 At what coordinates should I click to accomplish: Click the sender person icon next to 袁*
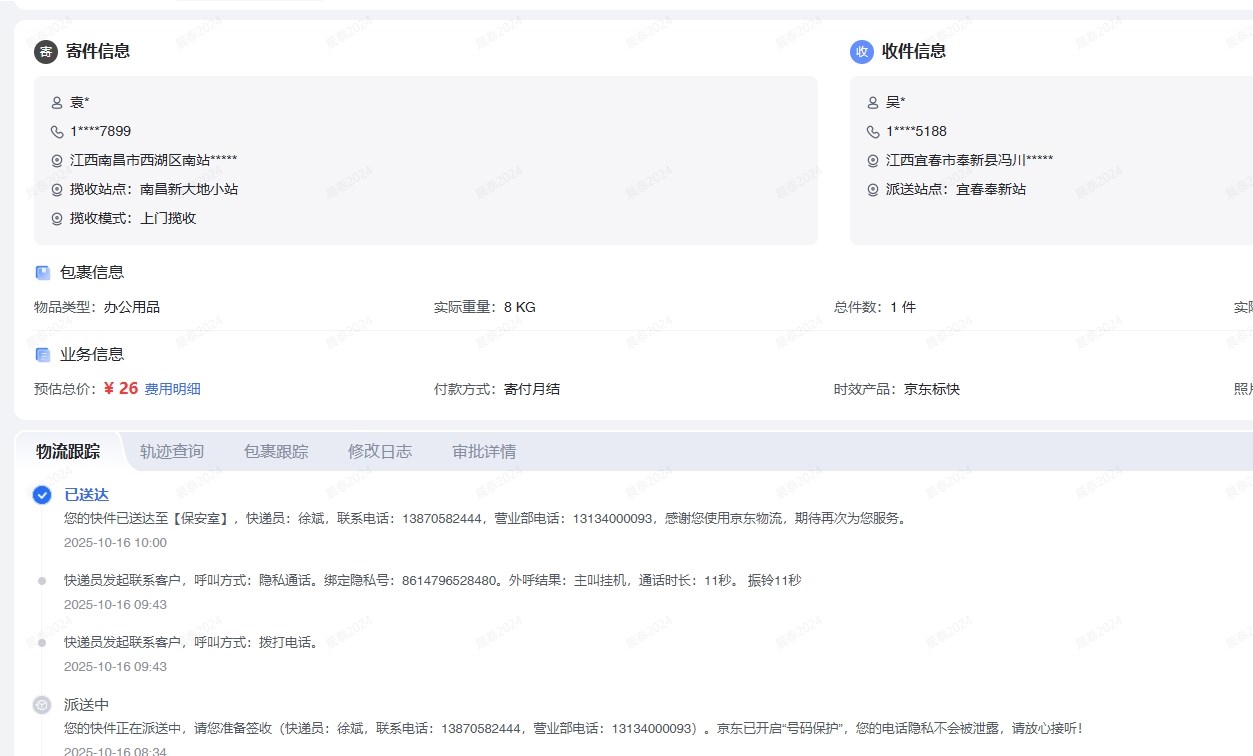(x=57, y=102)
